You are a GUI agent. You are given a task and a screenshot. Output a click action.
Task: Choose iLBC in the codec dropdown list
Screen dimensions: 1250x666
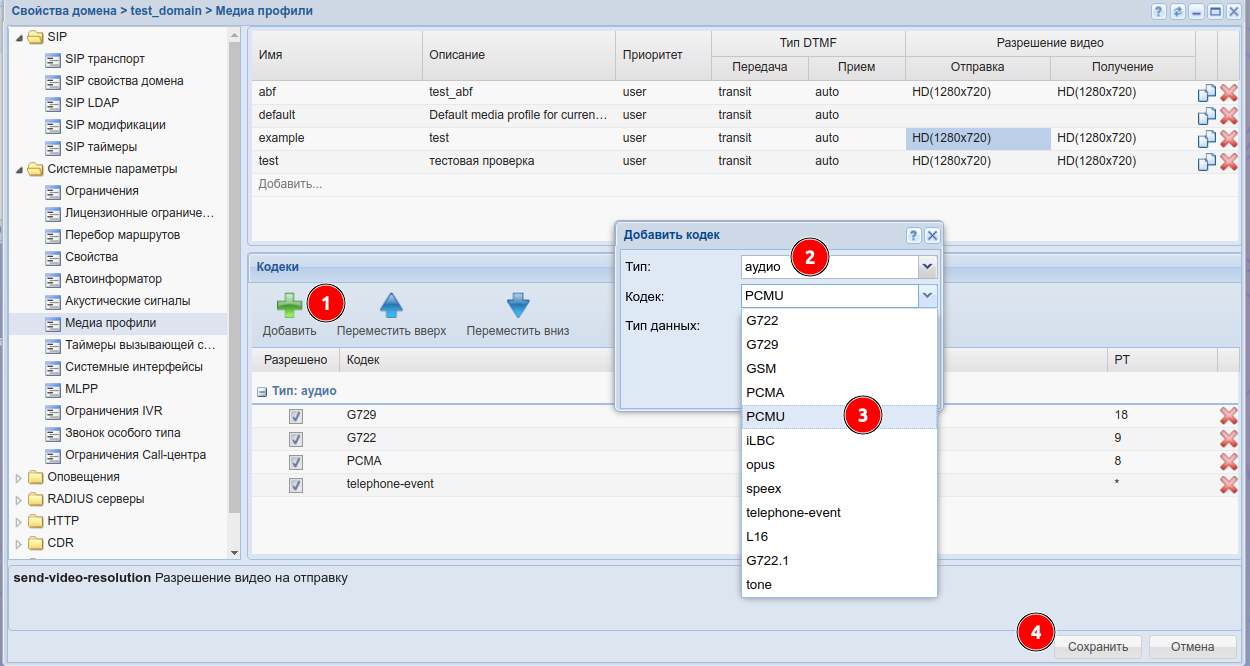coord(761,441)
